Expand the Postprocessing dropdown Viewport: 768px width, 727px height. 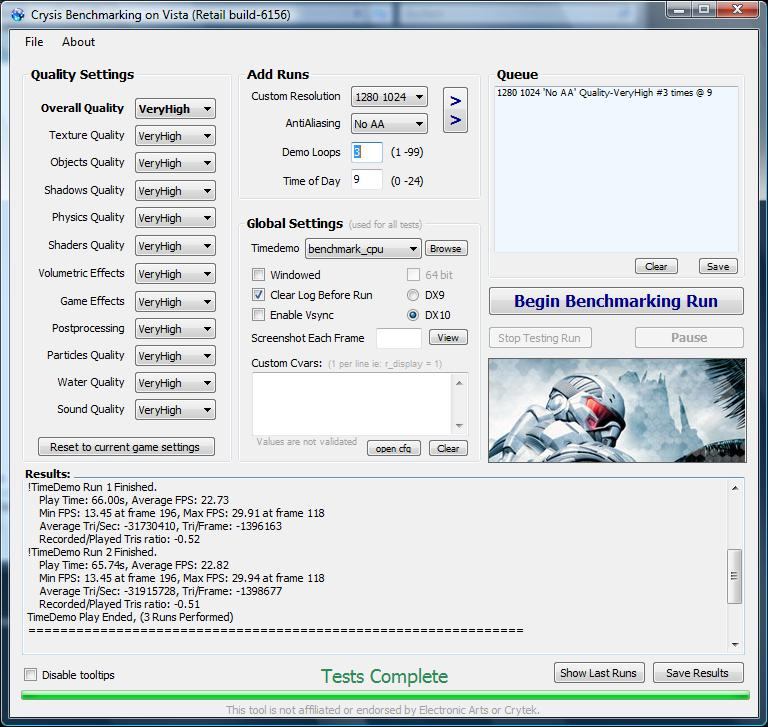175,329
